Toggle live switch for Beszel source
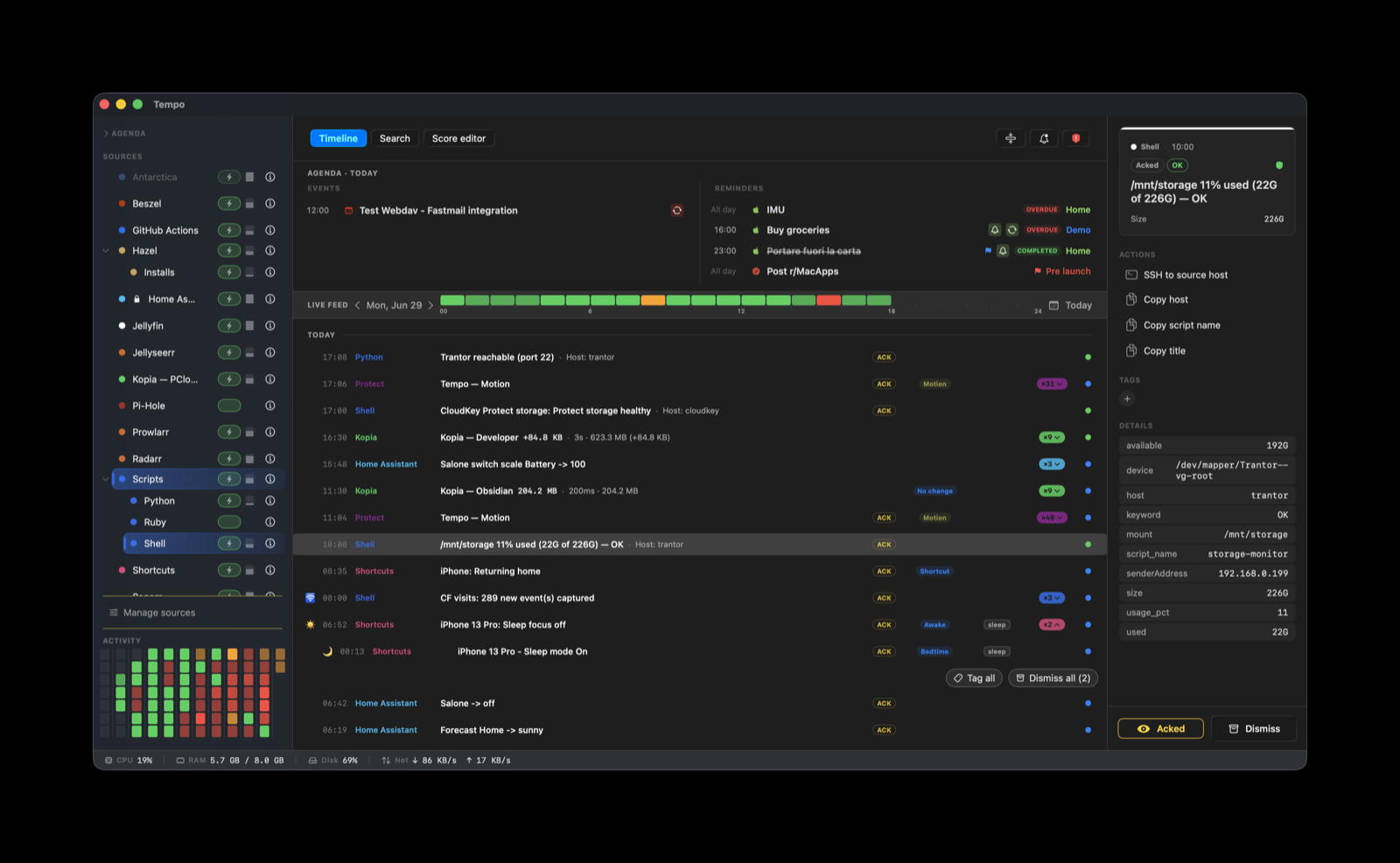 click(x=229, y=204)
